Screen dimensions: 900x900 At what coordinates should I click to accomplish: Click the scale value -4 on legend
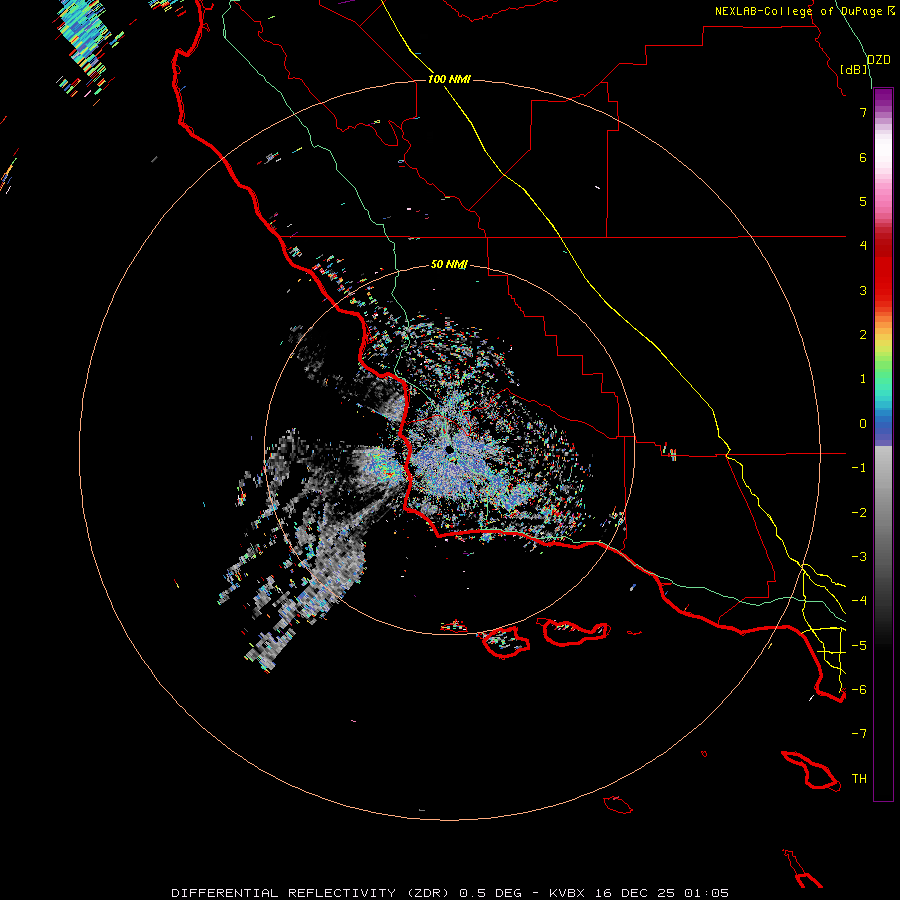point(859,601)
